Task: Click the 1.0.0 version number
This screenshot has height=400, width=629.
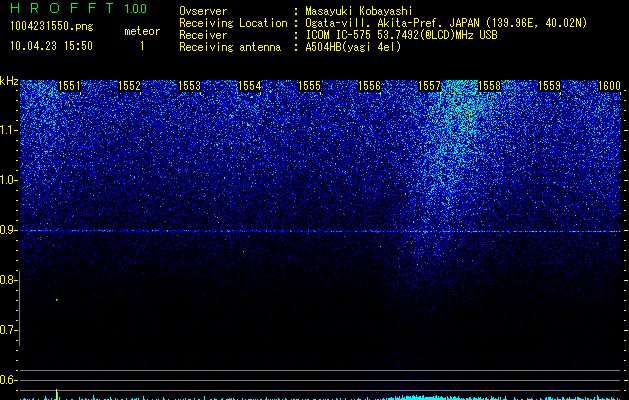Action: [135, 8]
